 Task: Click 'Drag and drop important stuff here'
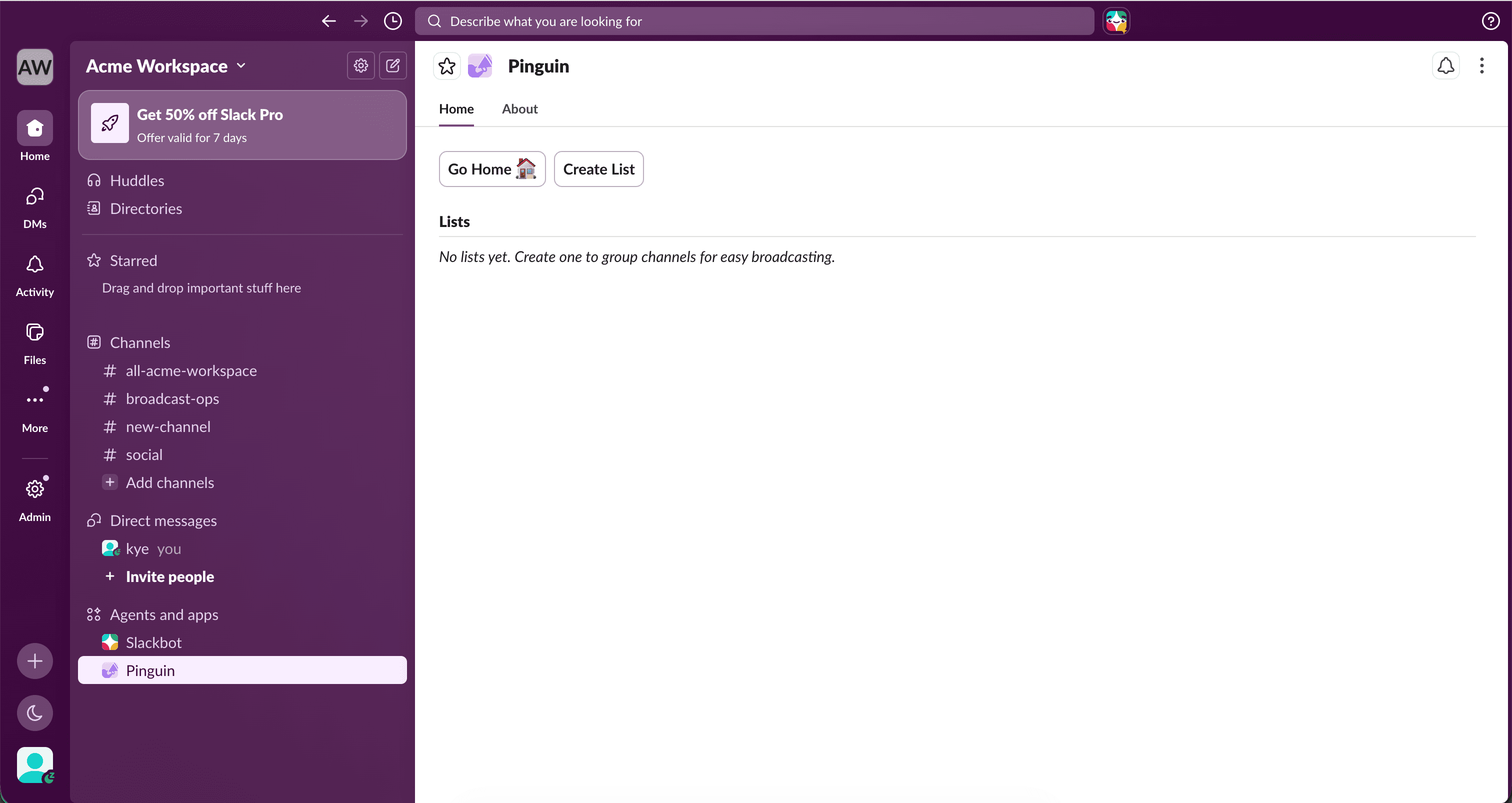tap(201, 287)
